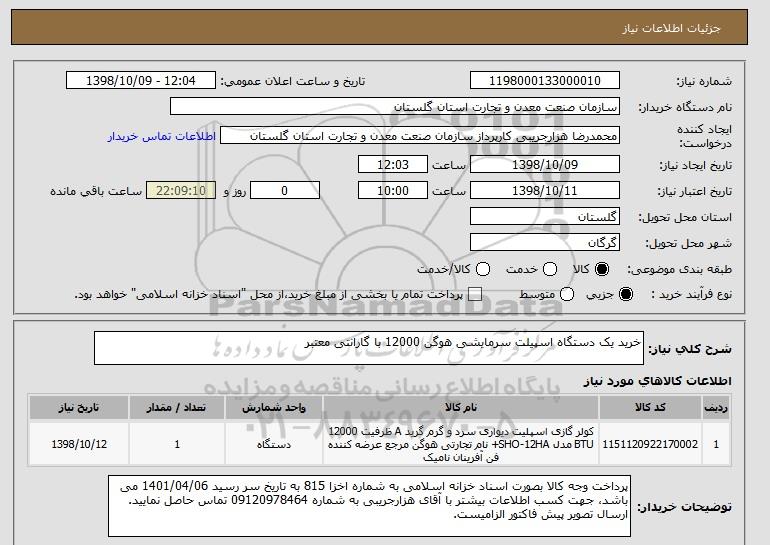The height and width of the screenshot is (545, 770).
Task: Click the اطلاعات کالاهای مورد نیاز section heading
Action: click(657, 381)
